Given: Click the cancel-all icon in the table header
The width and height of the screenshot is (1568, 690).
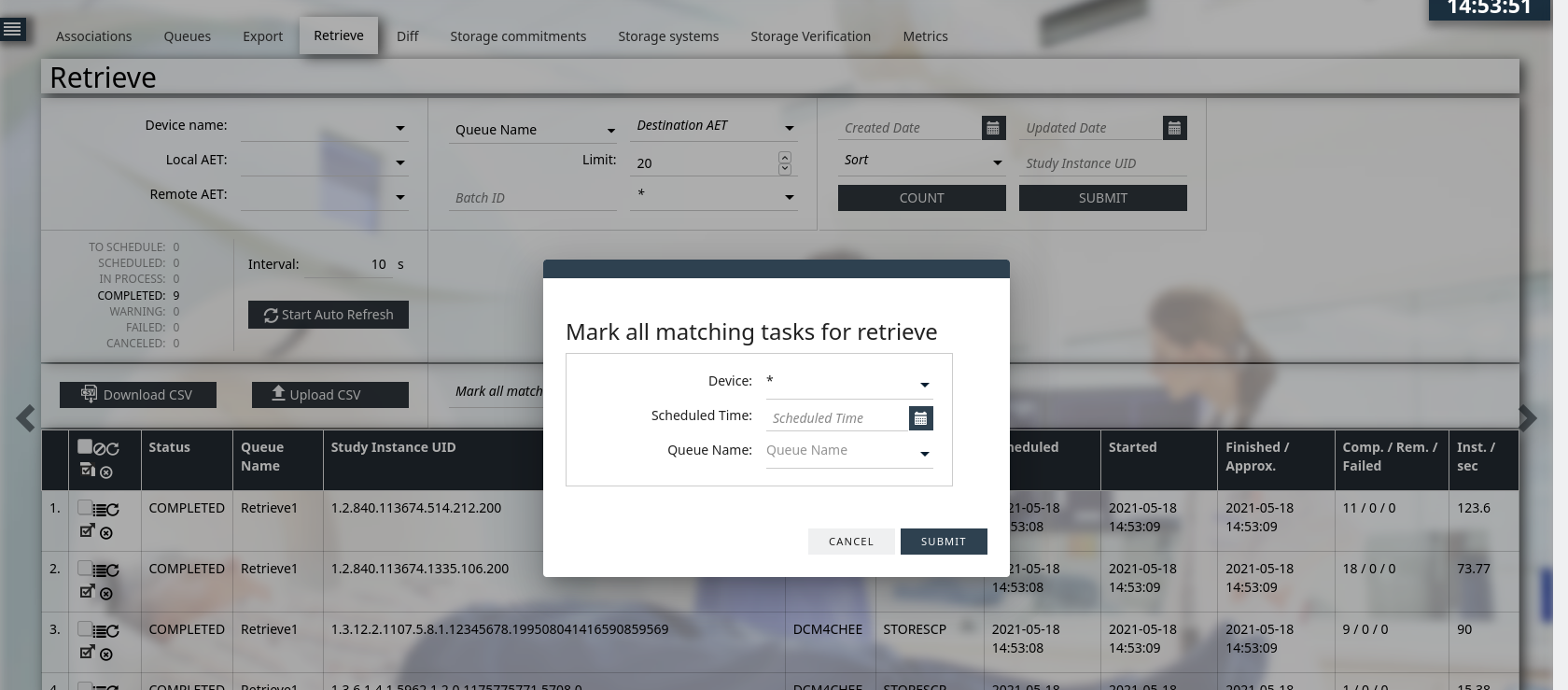Looking at the screenshot, I should pos(99,448).
